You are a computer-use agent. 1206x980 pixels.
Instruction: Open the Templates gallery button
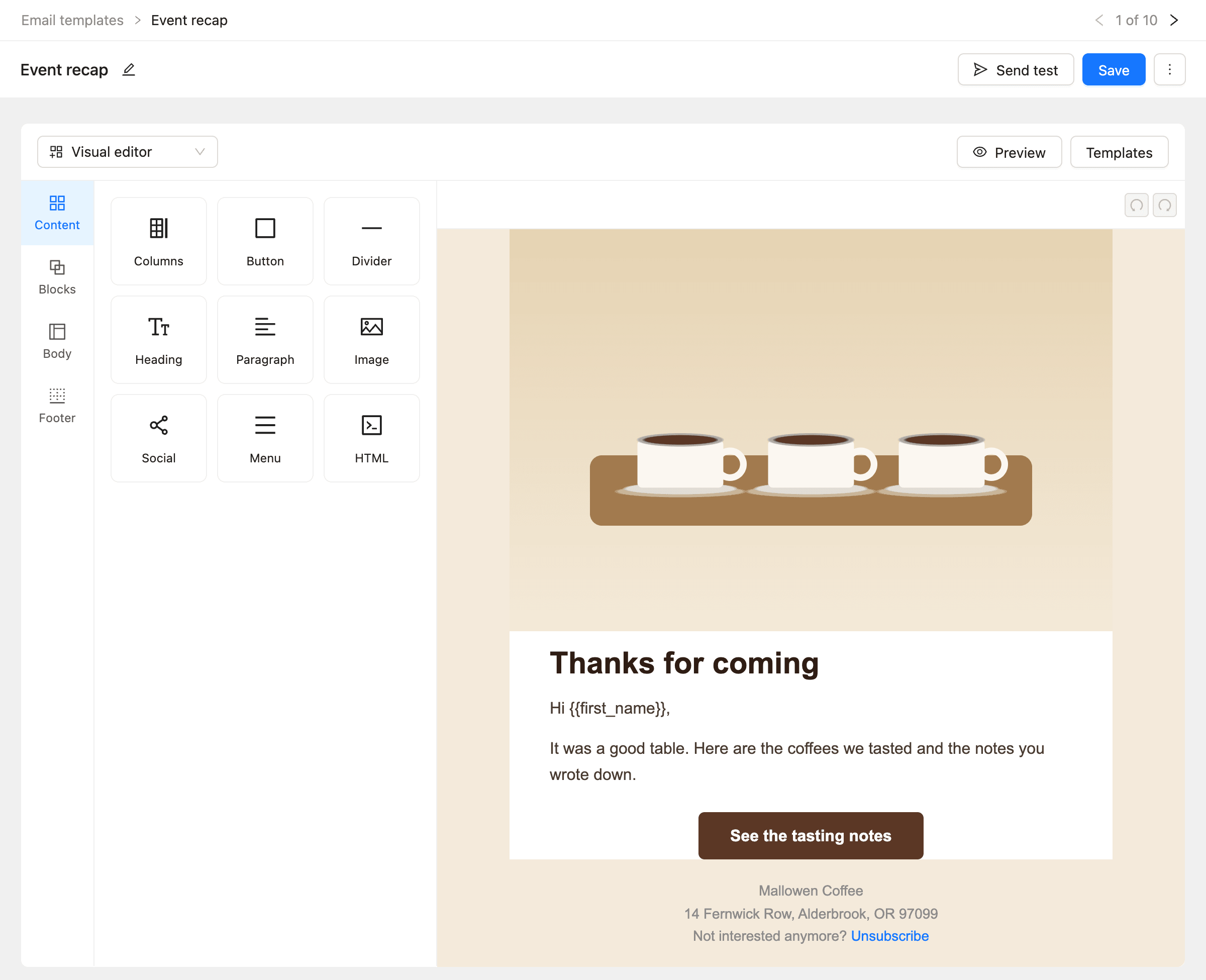(1119, 152)
